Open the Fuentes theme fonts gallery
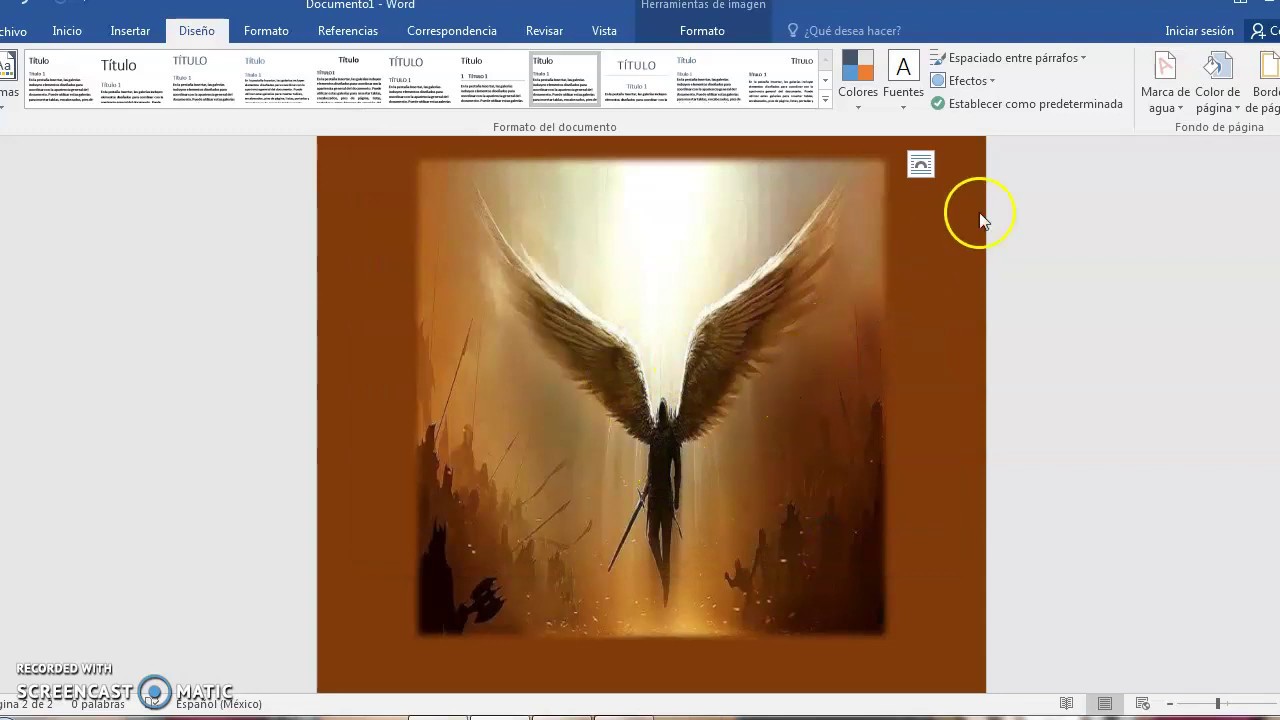1280x720 pixels. (x=903, y=81)
